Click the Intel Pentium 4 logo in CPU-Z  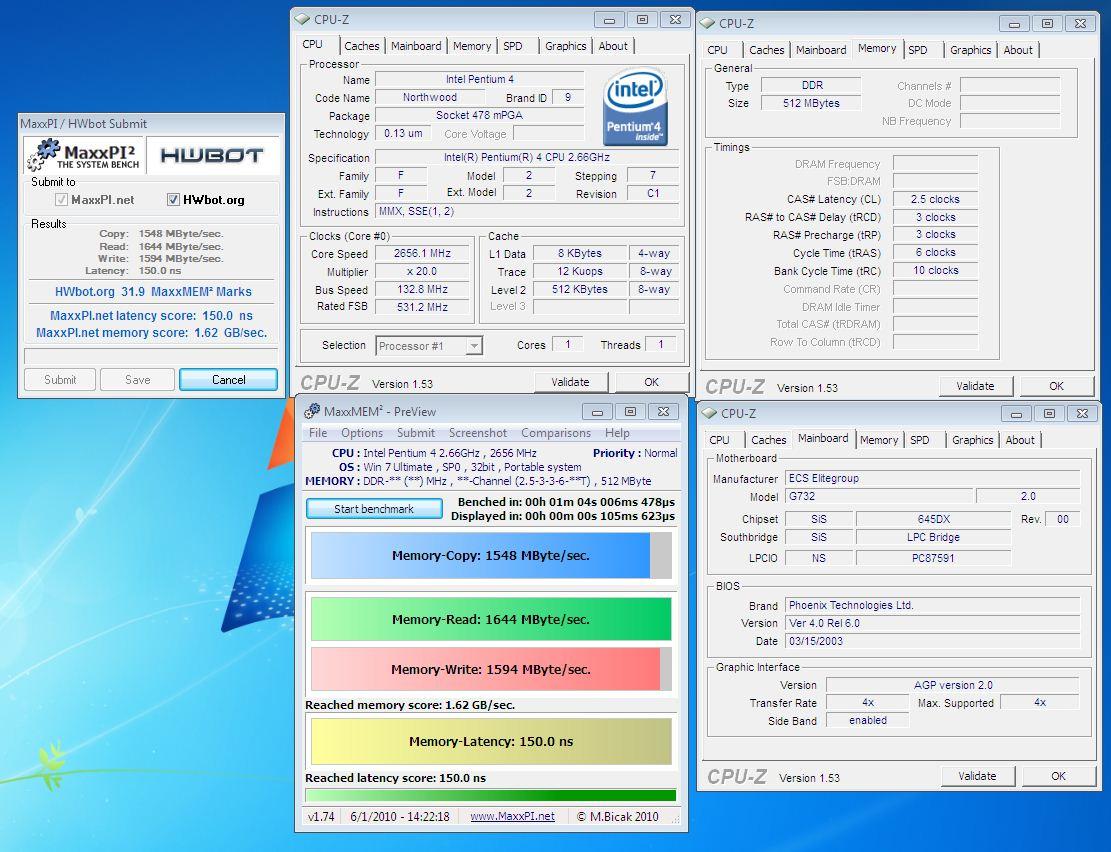pos(635,106)
